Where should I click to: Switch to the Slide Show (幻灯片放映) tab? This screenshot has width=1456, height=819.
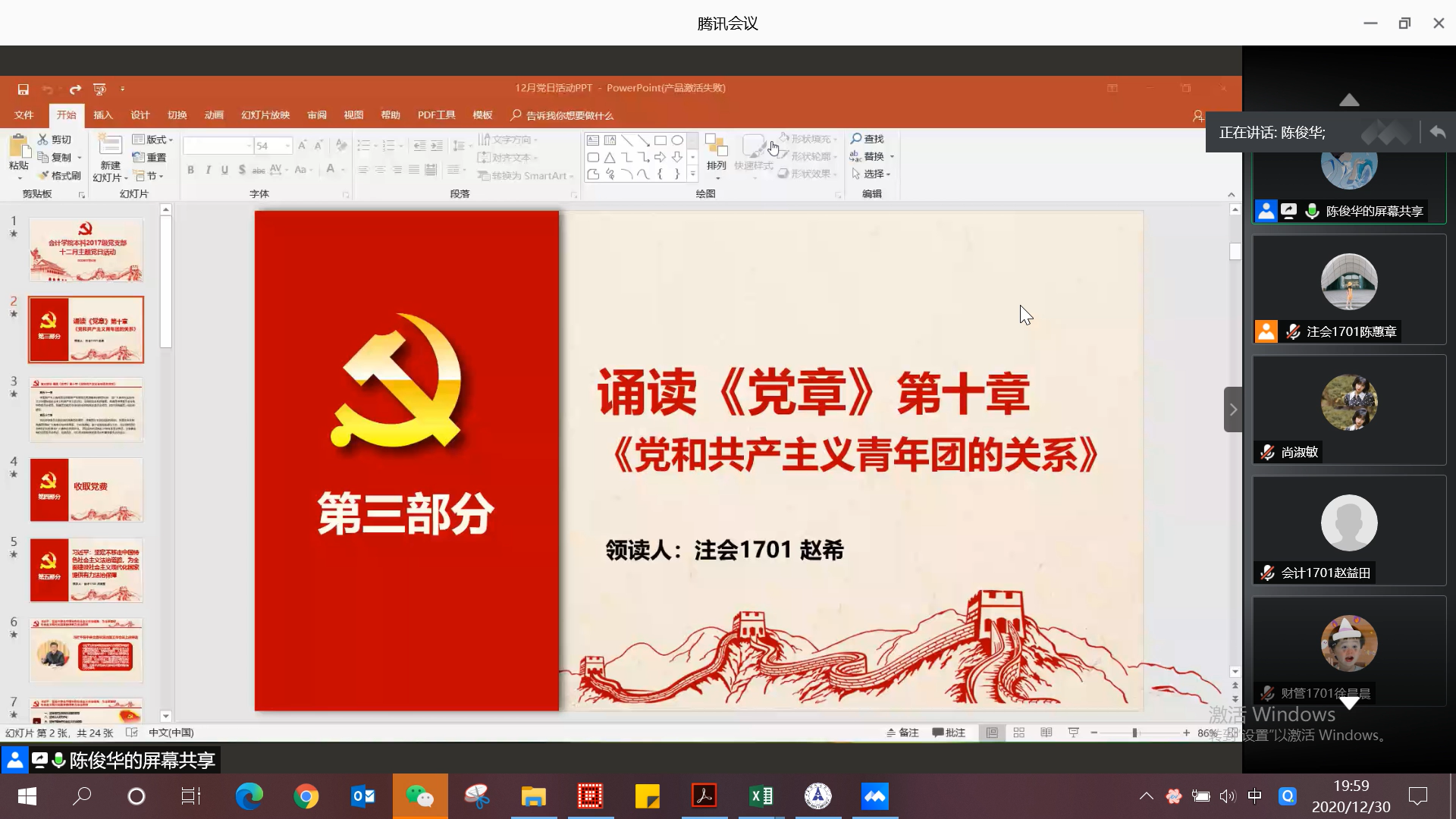[x=265, y=115]
